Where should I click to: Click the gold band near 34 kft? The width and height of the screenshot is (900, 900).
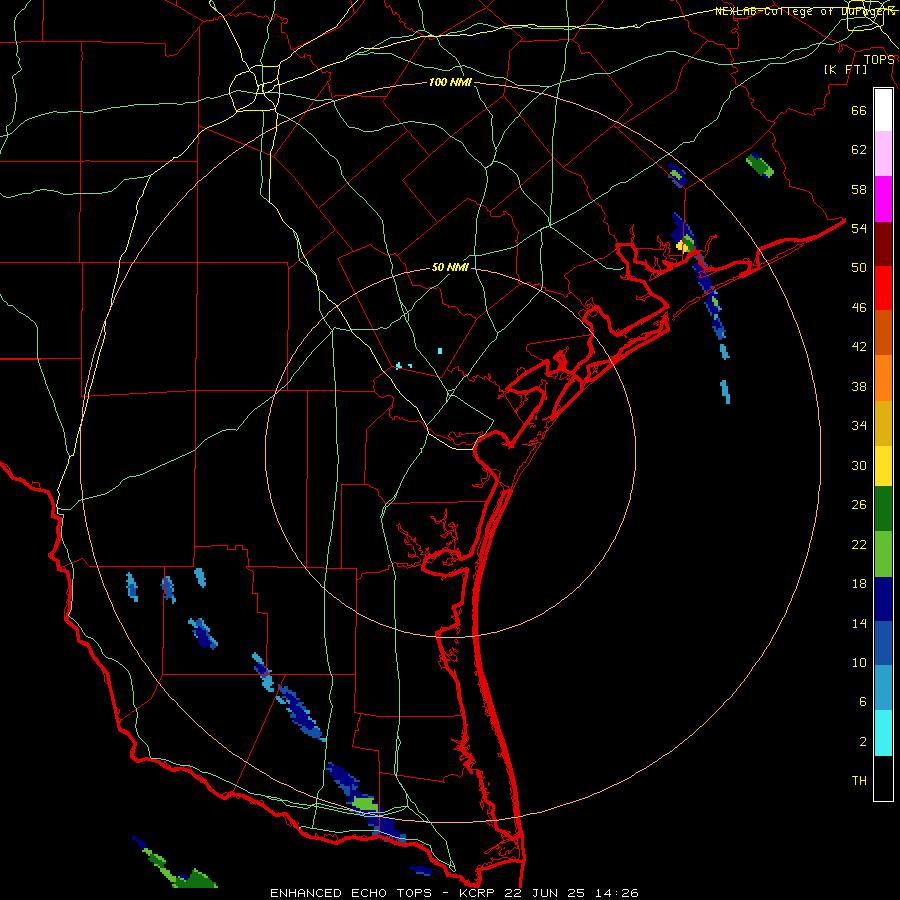883,424
